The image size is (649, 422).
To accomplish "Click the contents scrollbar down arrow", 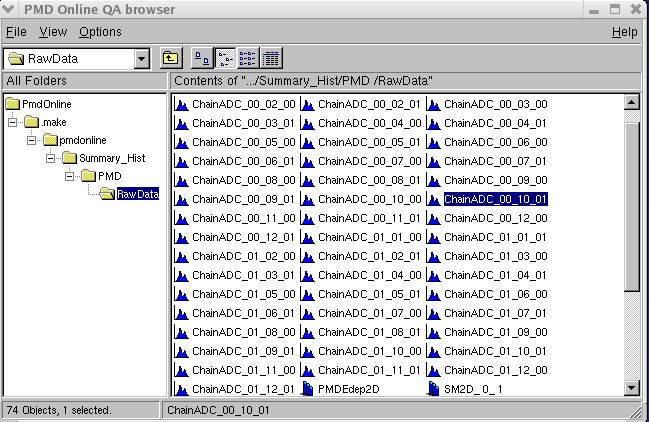I will [x=631, y=388].
